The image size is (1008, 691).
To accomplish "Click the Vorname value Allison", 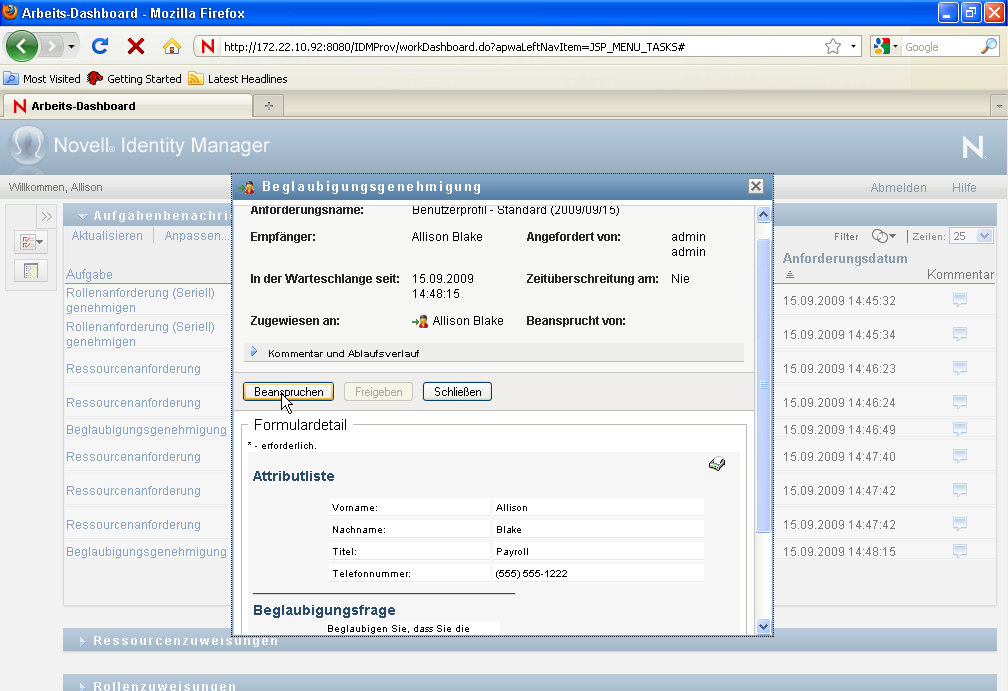I will [512, 508].
